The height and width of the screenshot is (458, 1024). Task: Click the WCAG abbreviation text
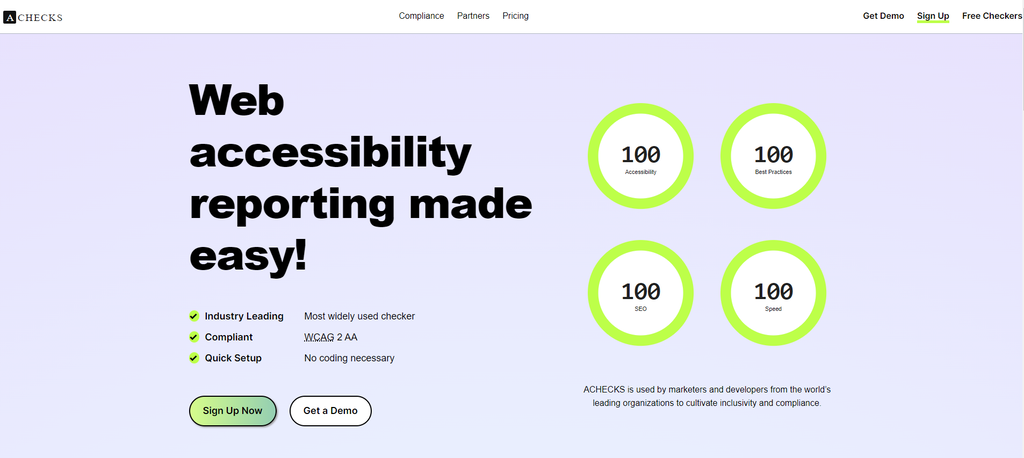tap(319, 337)
